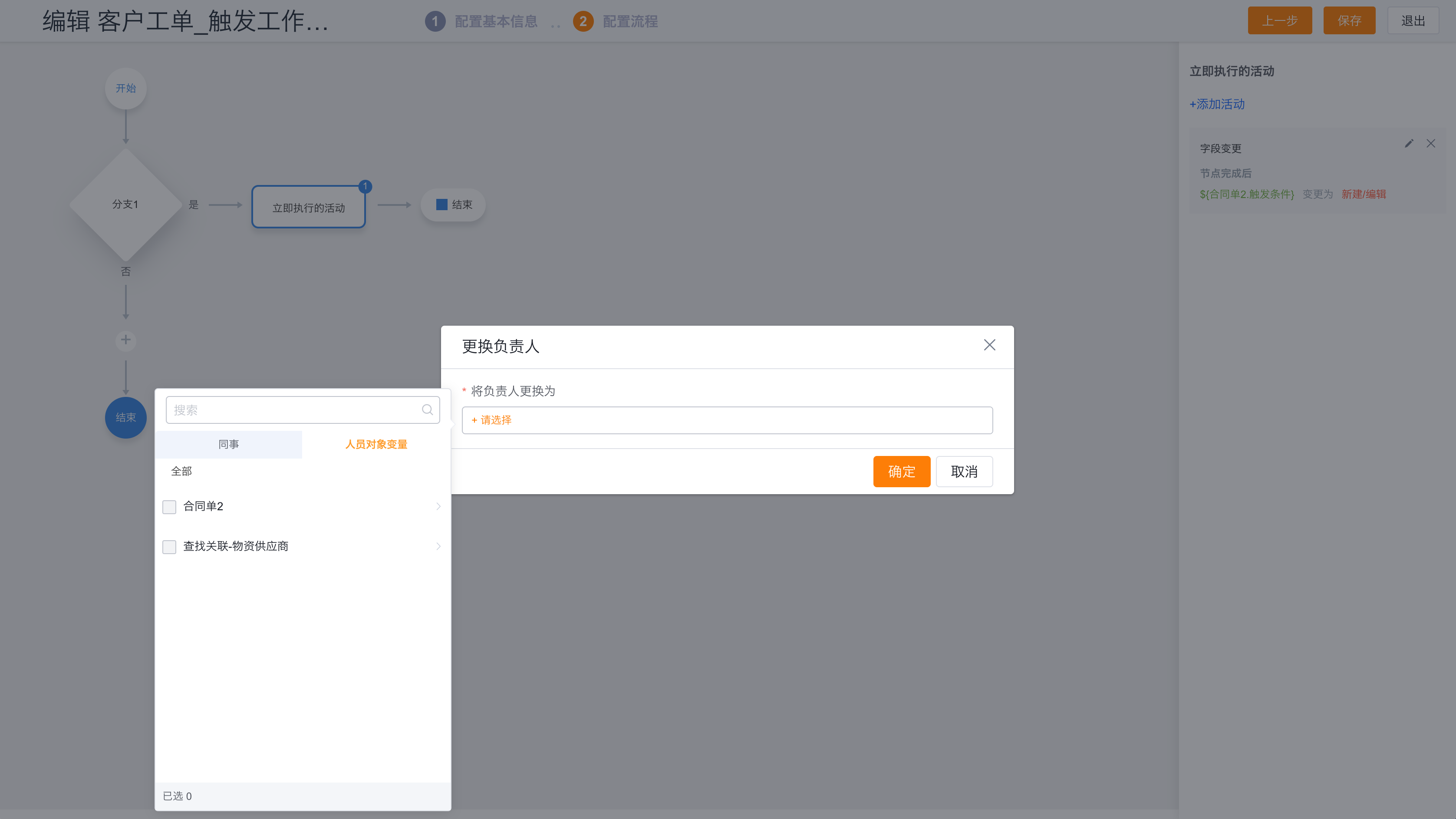Screen dimensions: 1456x819
Task: Click the 保存 button to save
Action: click(x=1349, y=21)
